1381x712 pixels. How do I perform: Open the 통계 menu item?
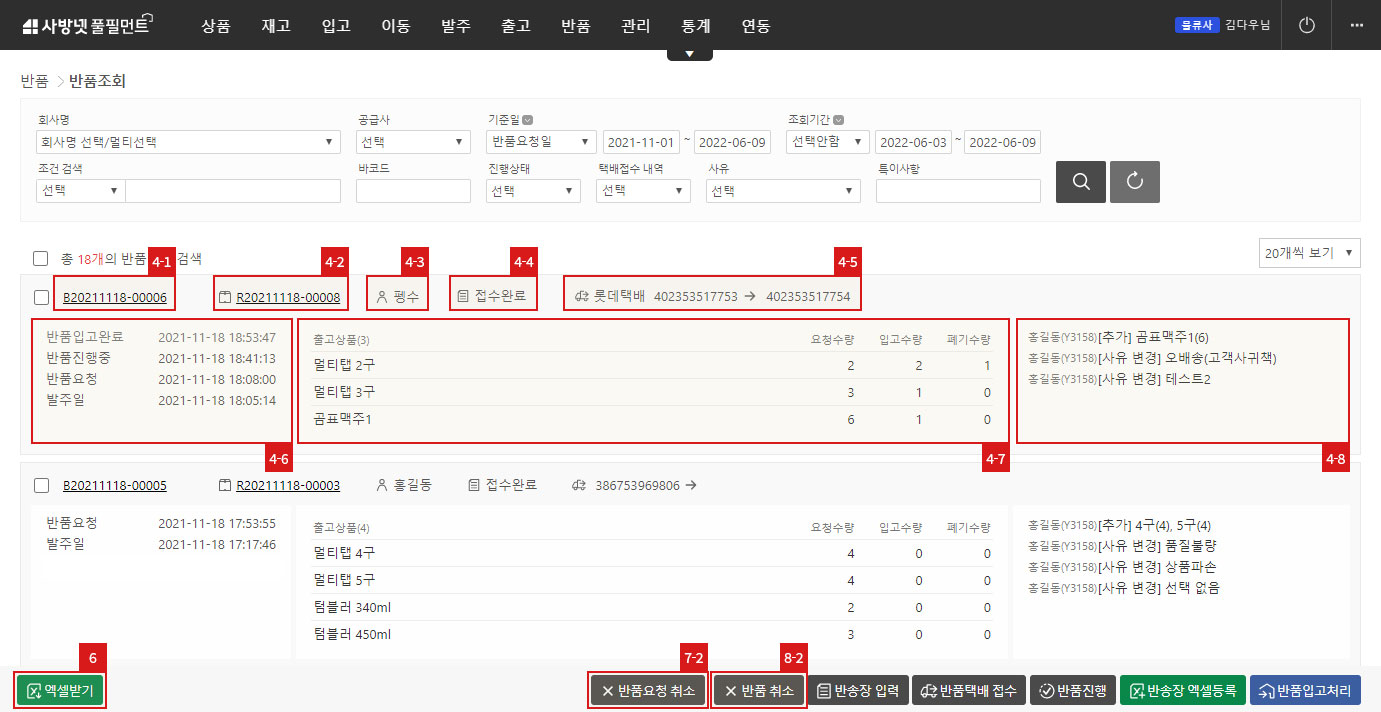point(695,26)
